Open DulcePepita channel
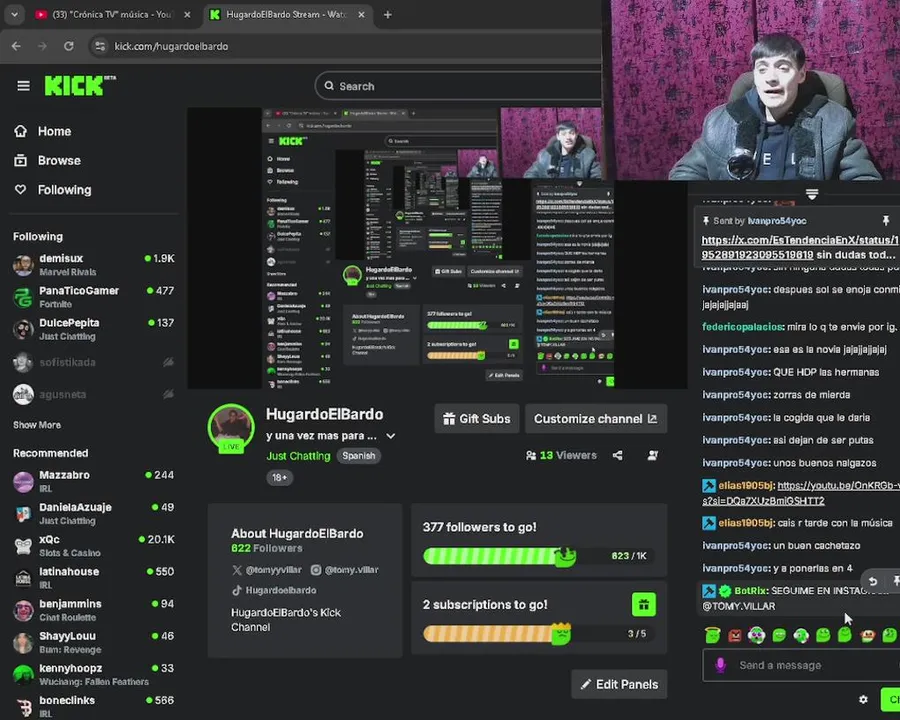This screenshot has width=900, height=720. 94,329
